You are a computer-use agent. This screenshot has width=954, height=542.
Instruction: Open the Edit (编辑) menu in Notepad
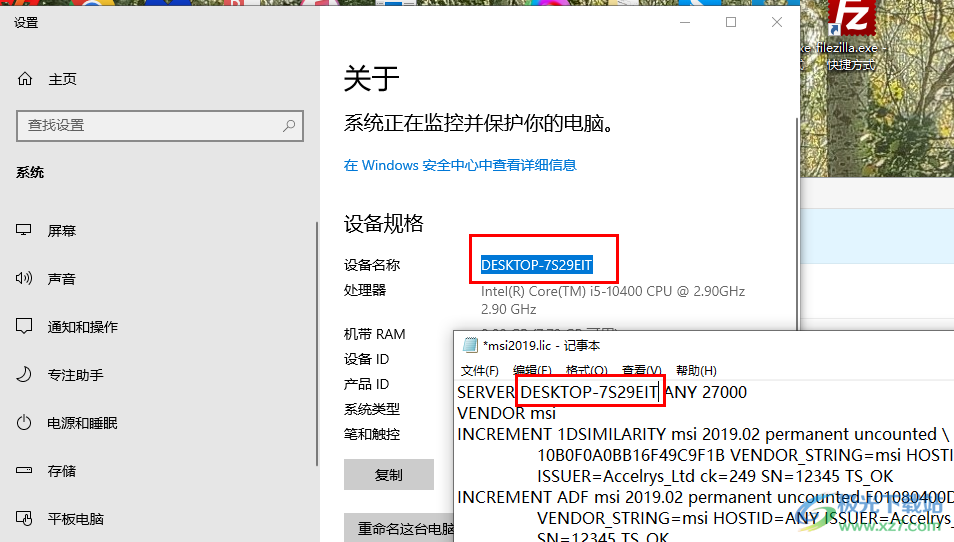(532, 370)
